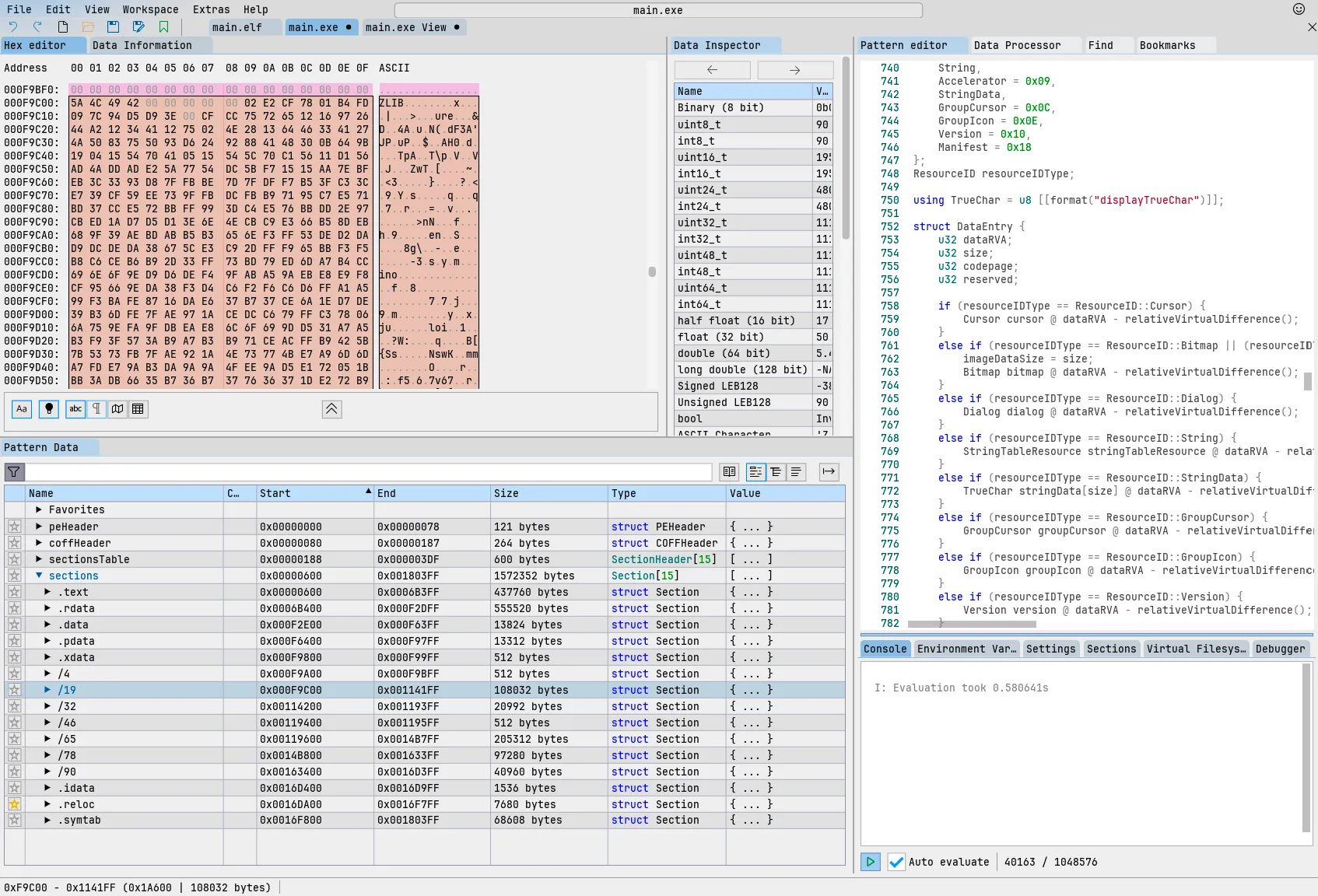Expand the /19 section node

coord(47,690)
